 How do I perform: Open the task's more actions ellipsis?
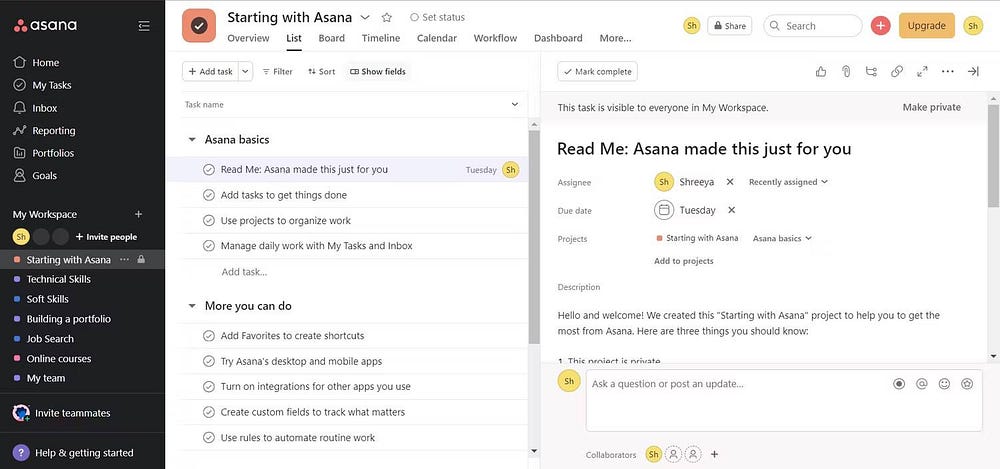[948, 71]
